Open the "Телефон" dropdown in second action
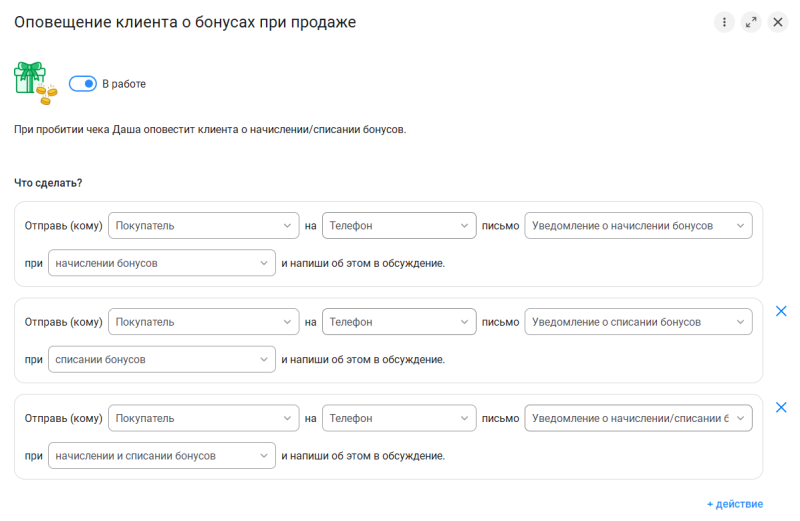 tap(399, 322)
